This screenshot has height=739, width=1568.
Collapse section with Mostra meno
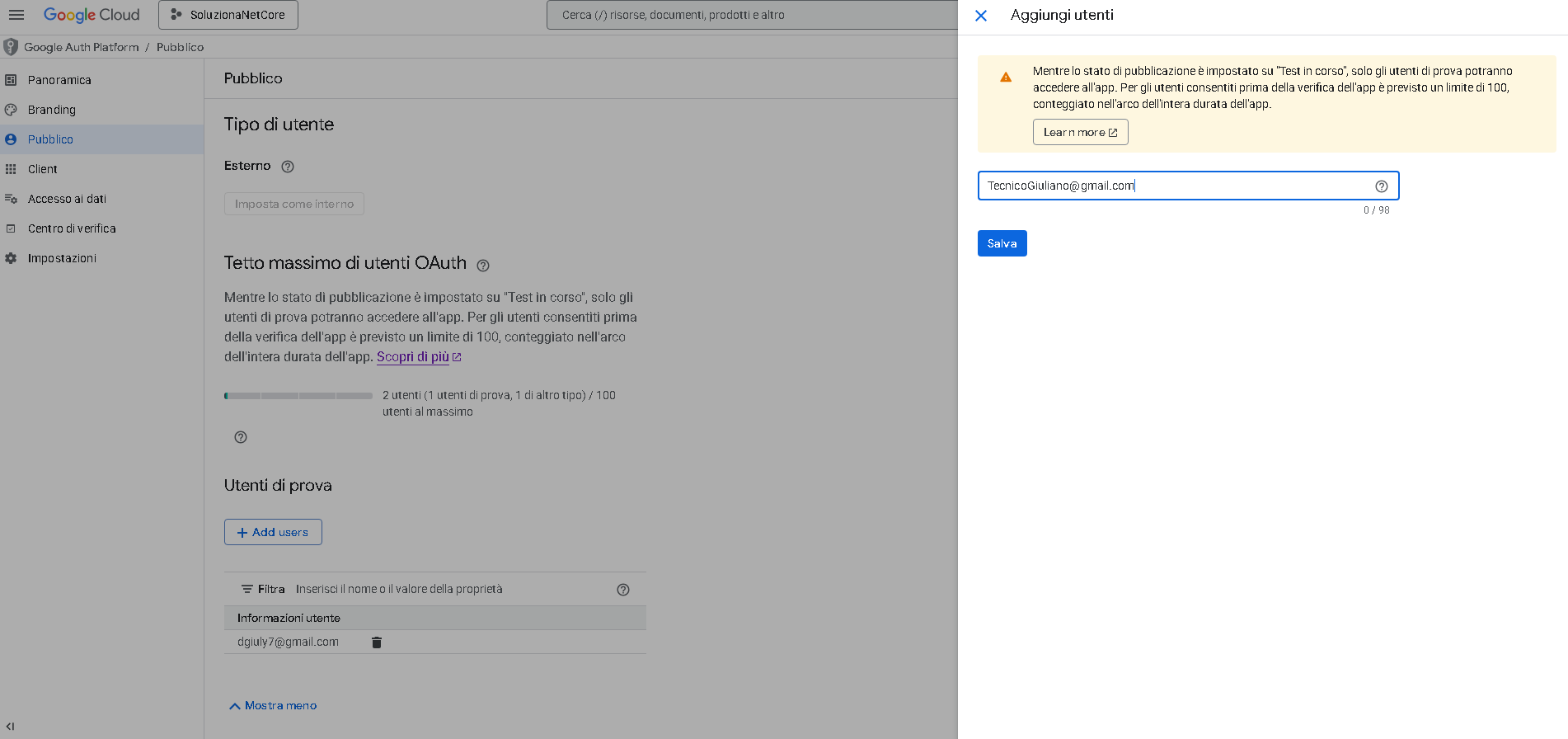coord(273,706)
